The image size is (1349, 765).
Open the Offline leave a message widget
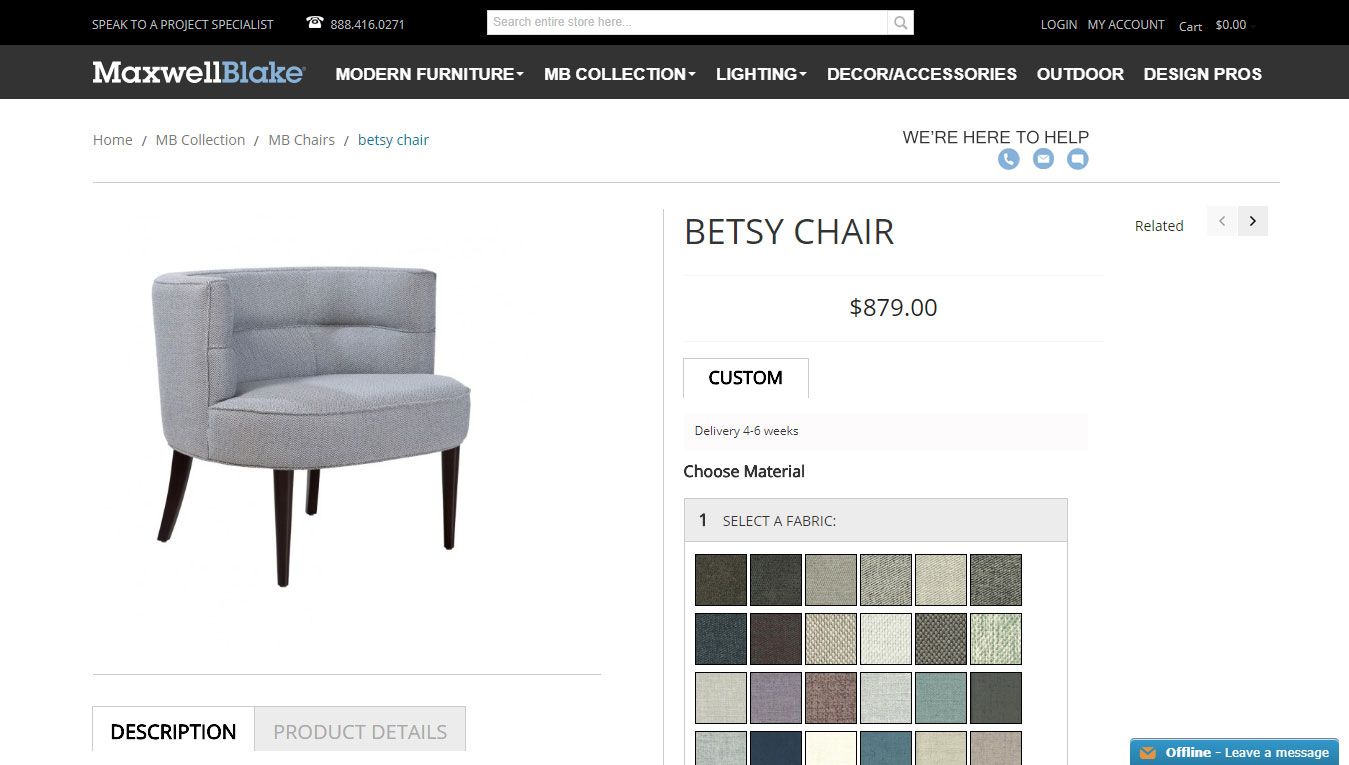[x=1234, y=752]
